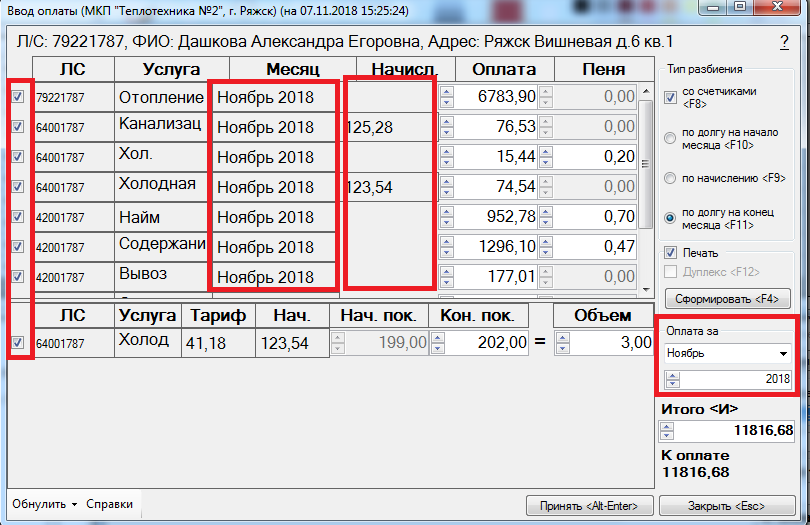Click spinner beside Кон. пок. 202,00
The width and height of the screenshot is (810, 525).
[x=436, y=343]
